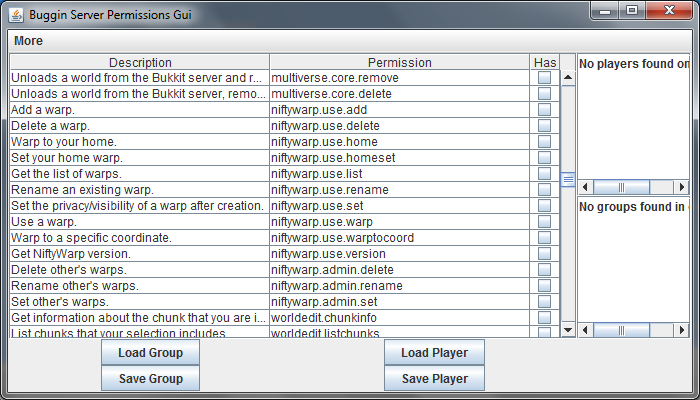Click the players panel scroll right arrow
This screenshot has height=400, width=700.
pos(682,187)
